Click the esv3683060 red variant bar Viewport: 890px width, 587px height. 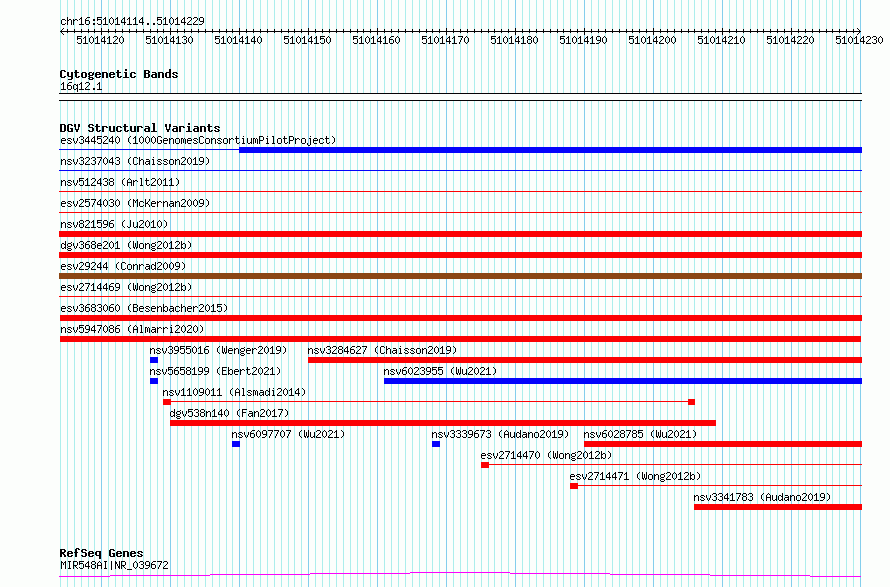tap(460, 318)
